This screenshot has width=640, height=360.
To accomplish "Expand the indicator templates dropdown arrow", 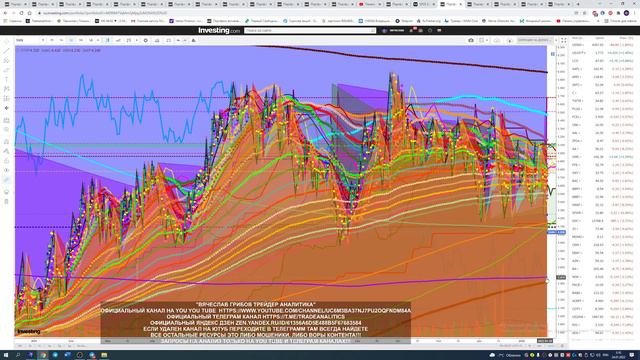I will [136, 40].
